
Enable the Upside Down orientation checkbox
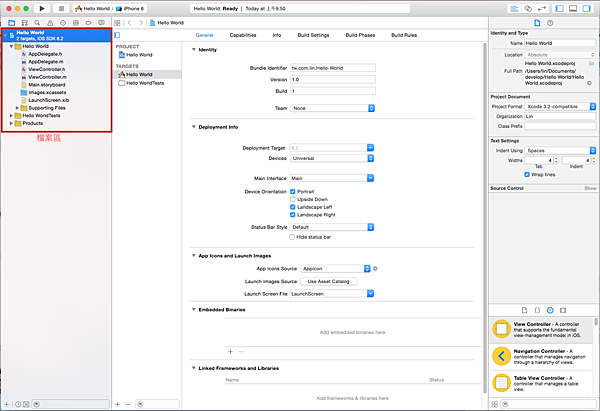tap(293, 199)
